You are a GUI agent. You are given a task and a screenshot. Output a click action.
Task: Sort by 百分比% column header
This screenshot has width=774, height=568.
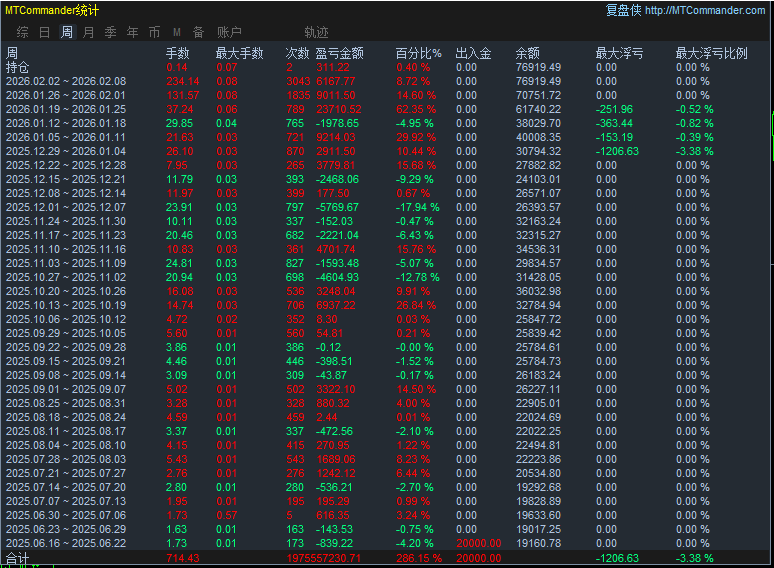coord(419,53)
